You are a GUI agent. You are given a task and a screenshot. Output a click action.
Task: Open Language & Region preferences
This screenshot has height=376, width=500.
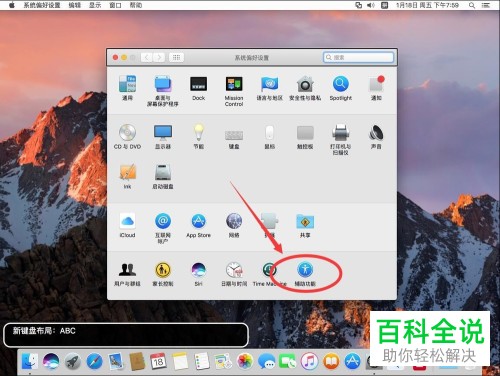coord(269,88)
